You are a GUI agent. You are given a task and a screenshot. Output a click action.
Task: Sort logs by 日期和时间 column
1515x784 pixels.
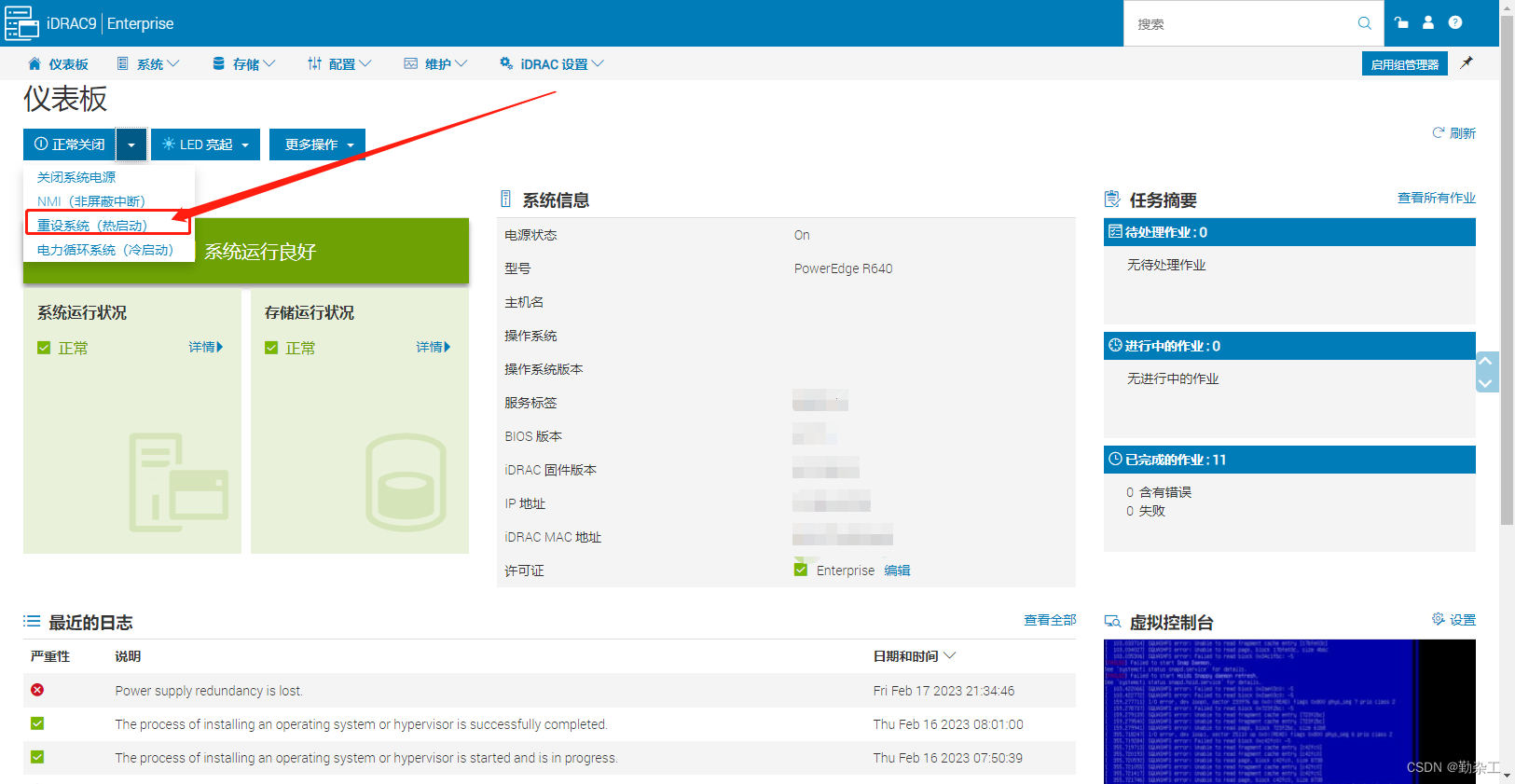(914, 656)
